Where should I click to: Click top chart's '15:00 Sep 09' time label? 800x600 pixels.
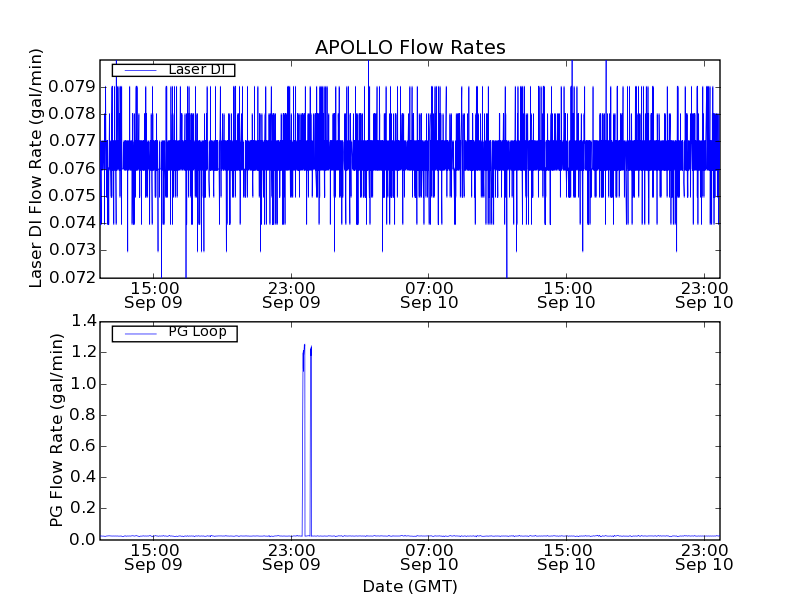(154, 295)
